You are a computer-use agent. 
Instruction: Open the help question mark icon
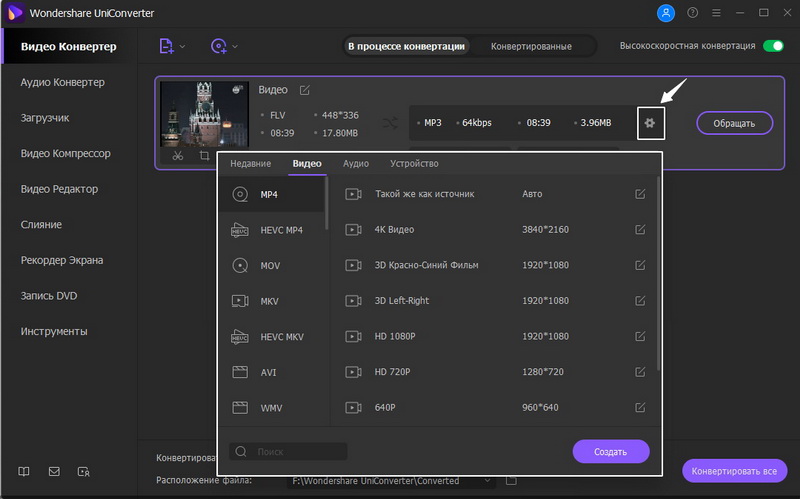693,13
